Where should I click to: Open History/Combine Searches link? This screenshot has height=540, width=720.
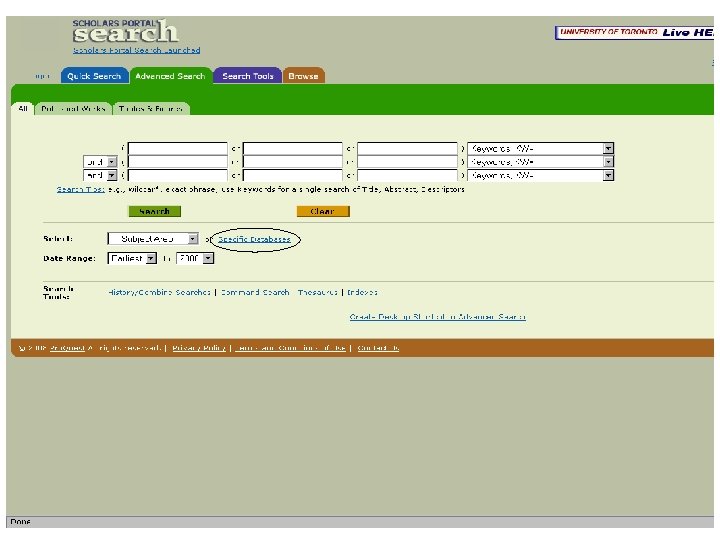(x=159, y=292)
